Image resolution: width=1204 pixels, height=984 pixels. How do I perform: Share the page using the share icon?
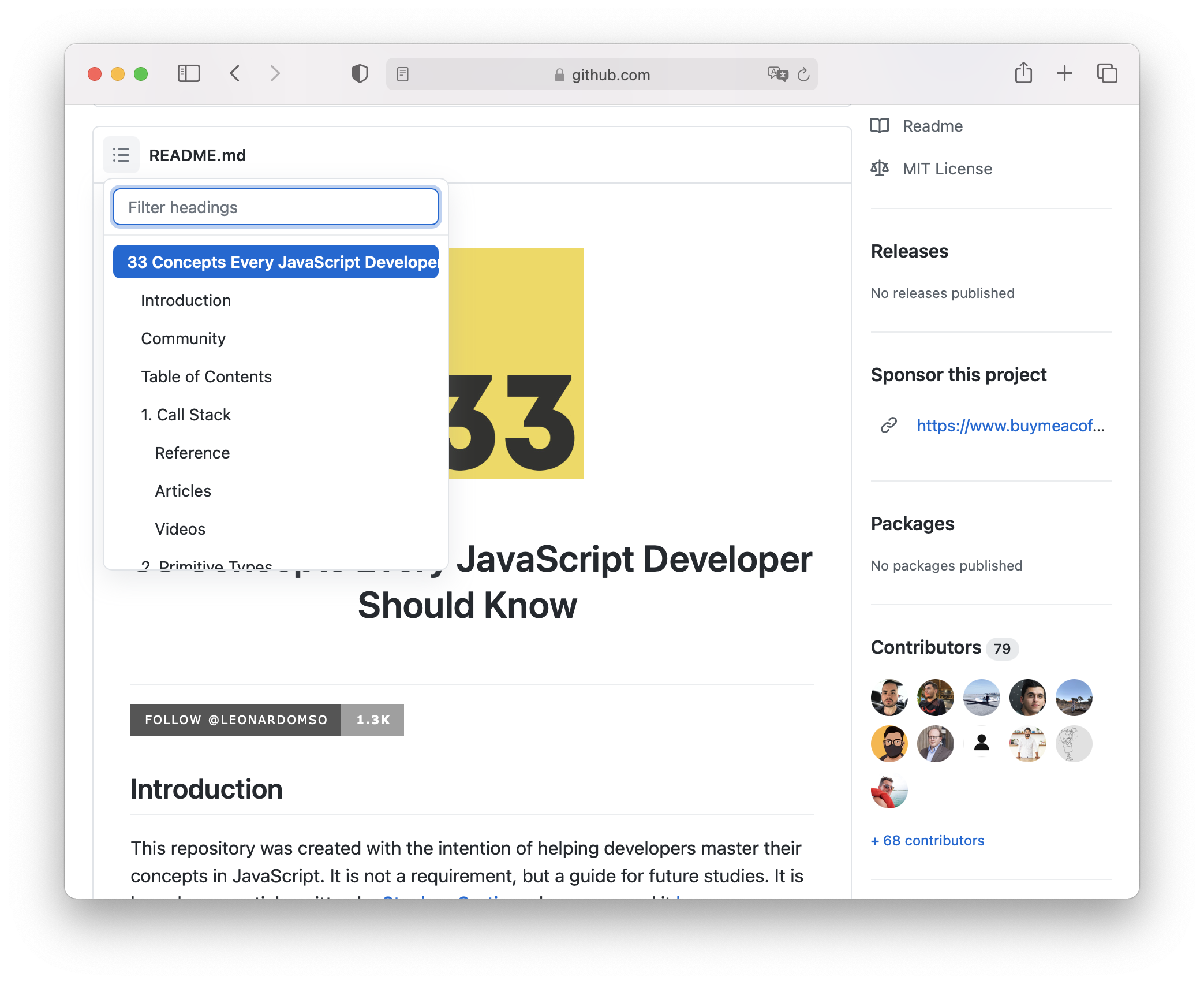(1023, 73)
